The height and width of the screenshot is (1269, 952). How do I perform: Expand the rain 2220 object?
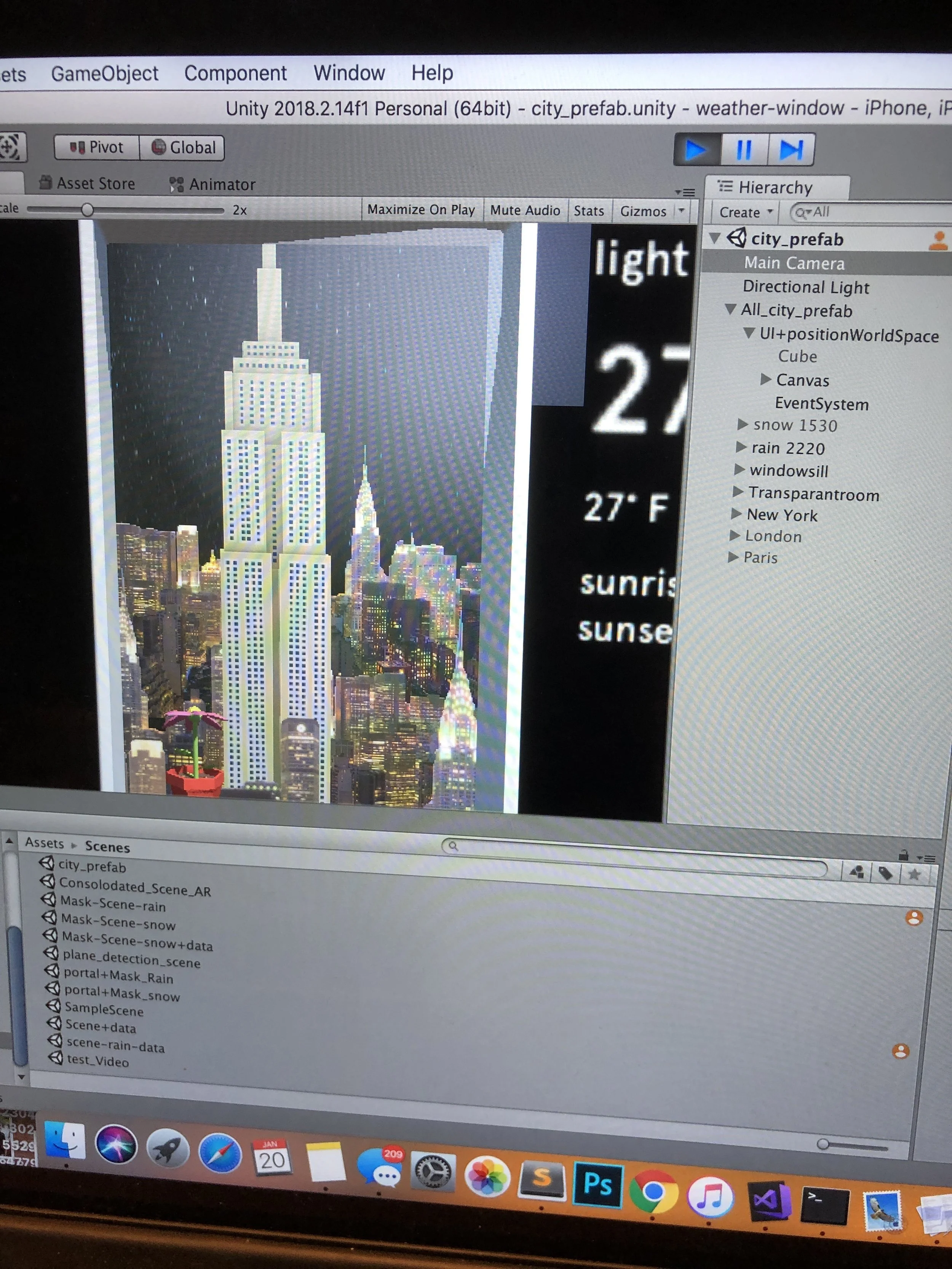pyautogui.click(x=741, y=447)
